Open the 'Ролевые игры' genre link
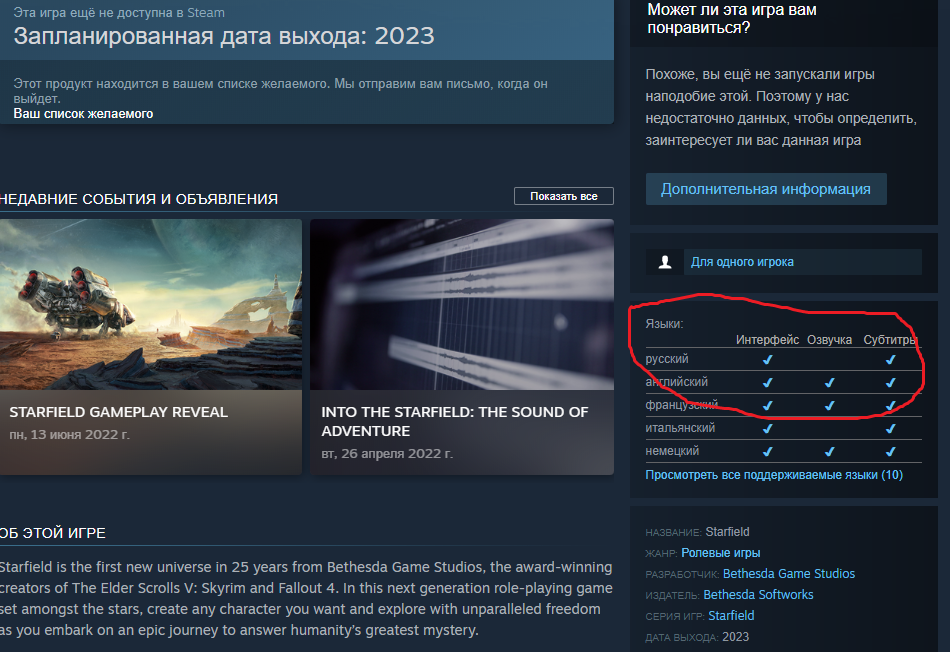950x652 pixels. tap(720, 553)
